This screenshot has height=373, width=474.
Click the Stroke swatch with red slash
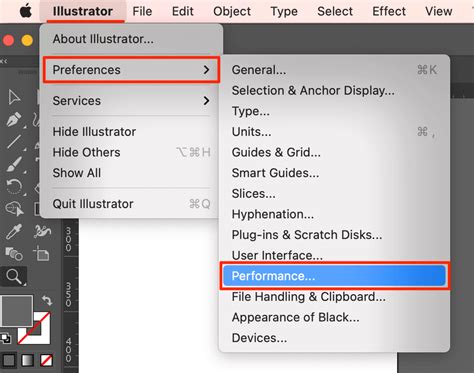pos(34,328)
